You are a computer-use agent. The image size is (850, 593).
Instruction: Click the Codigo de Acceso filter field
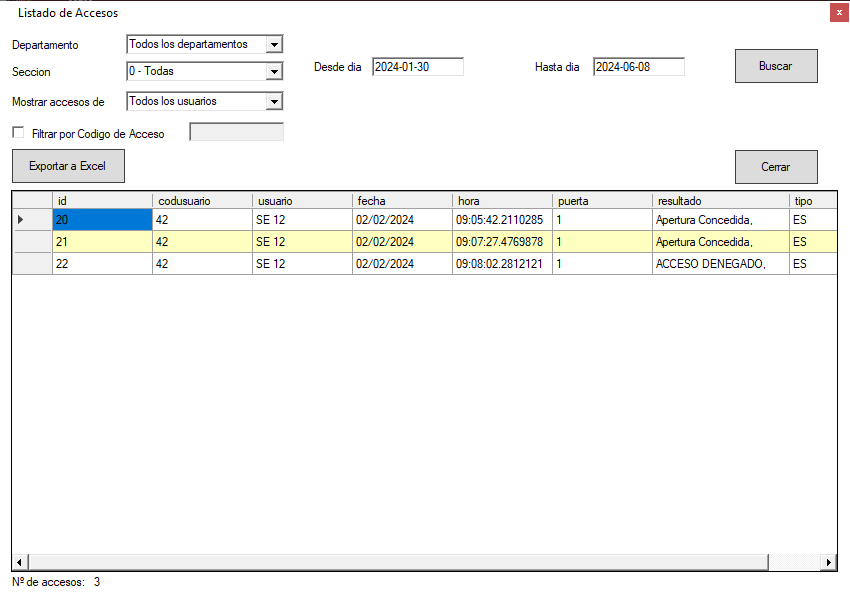pos(236,132)
